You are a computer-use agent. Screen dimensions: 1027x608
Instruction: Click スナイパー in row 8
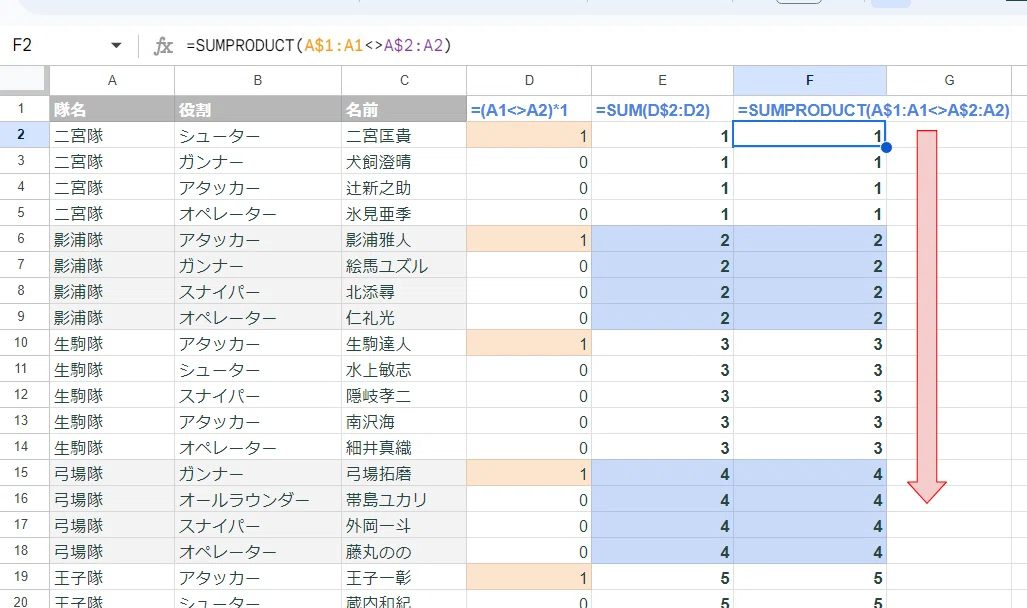click(257, 292)
